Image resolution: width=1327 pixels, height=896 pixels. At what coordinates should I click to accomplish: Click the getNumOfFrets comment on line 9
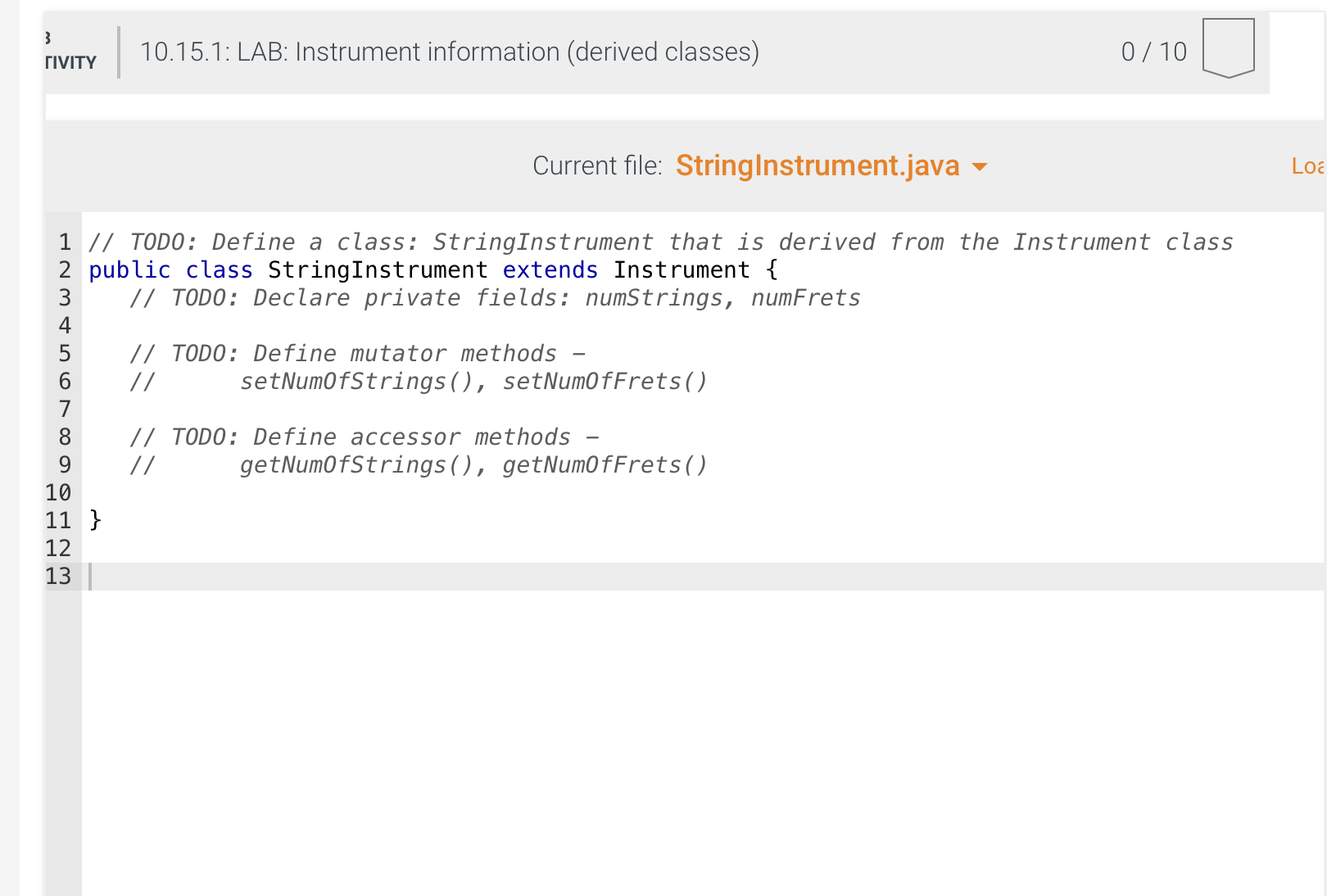(605, 464)
